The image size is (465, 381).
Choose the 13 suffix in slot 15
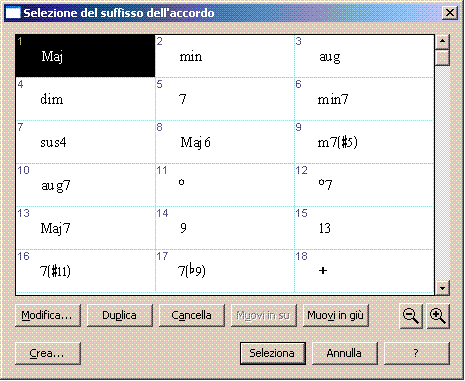[364, 228]
